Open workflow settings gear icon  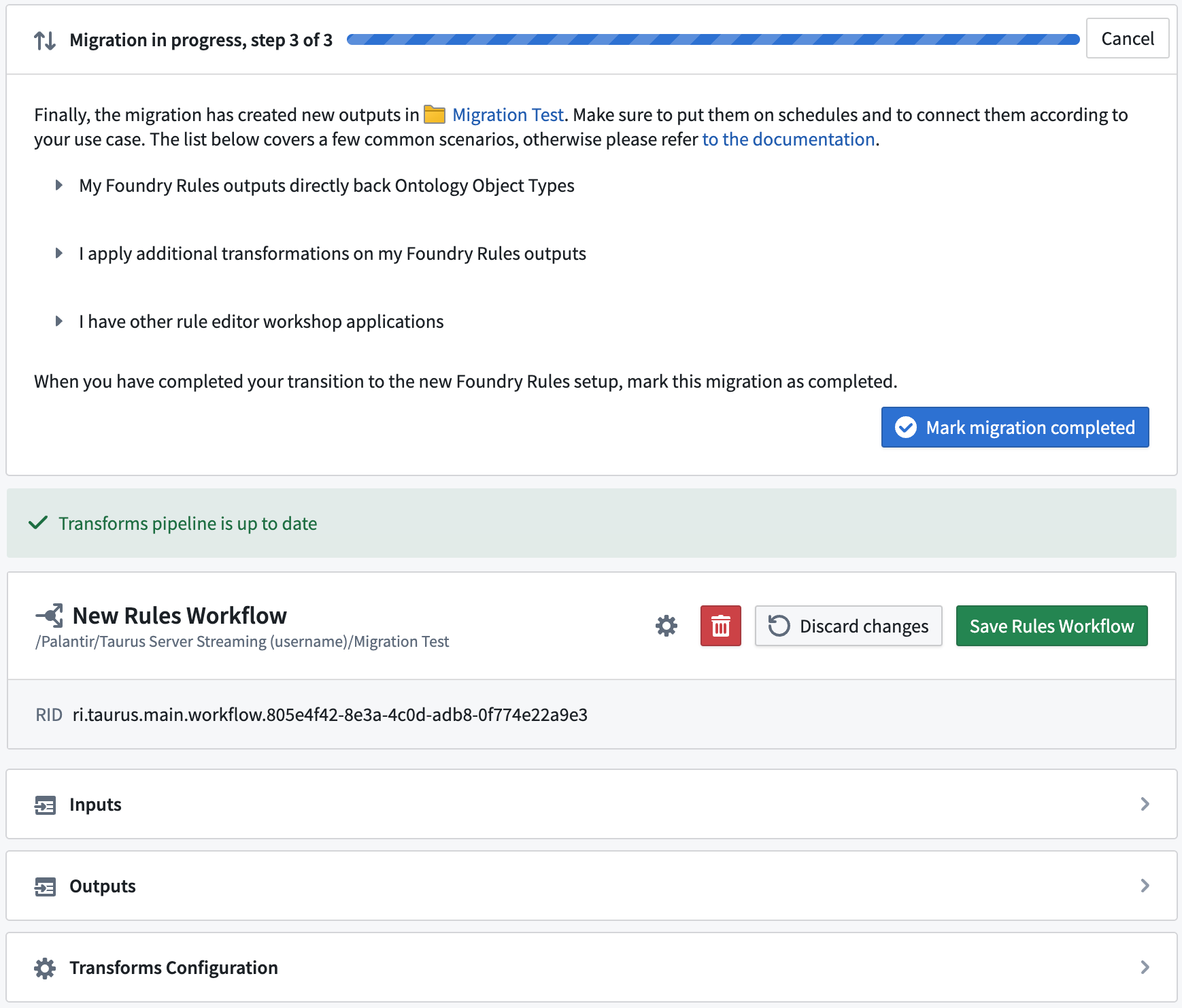pos(666,626)
